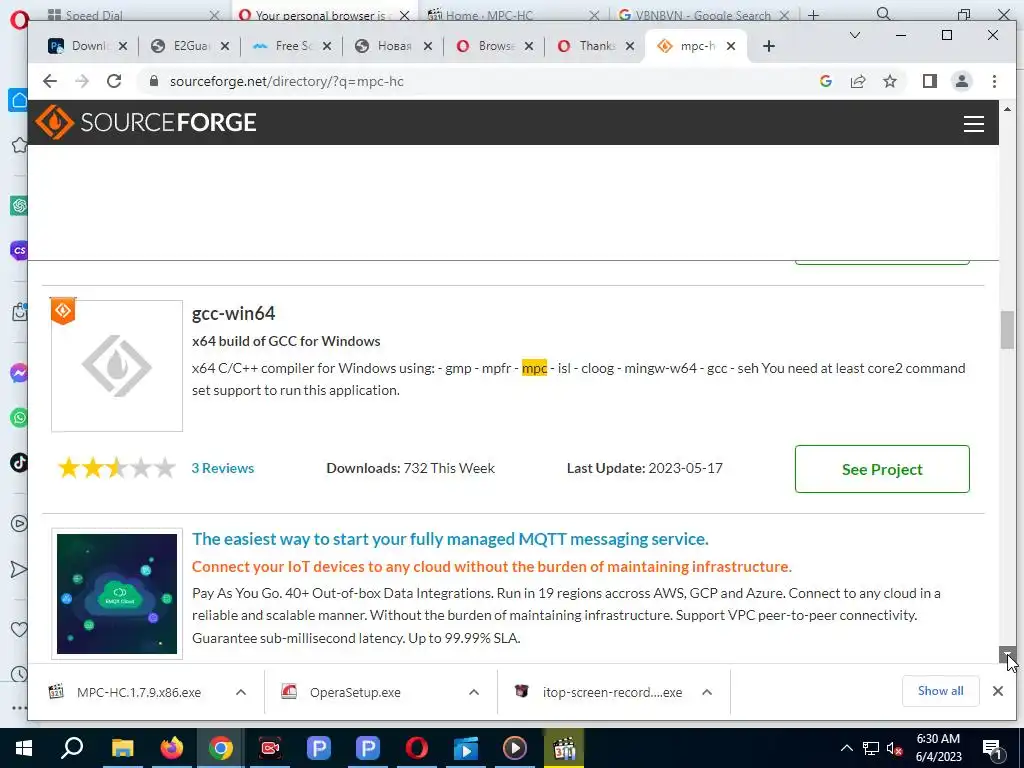View site information via the lock icon
The height and width of the screenshot is (768, 1024).
tap(154, 81)
